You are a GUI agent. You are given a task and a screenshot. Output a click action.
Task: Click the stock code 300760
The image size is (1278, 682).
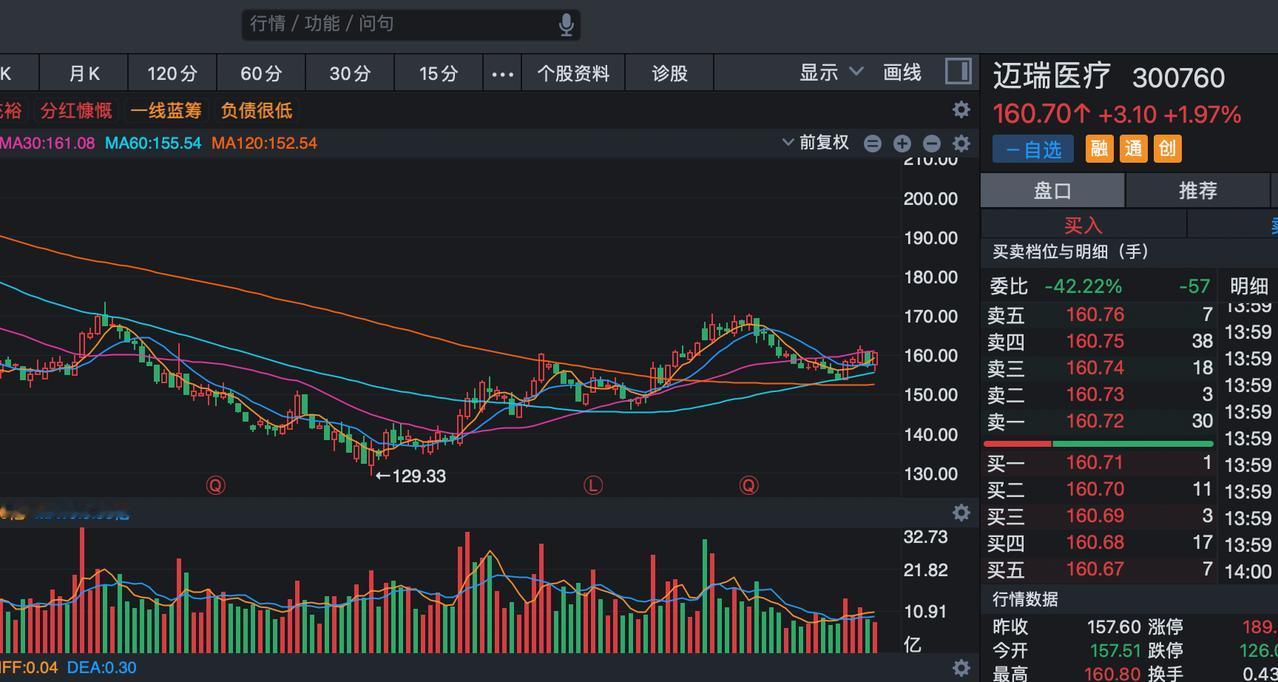[1178, 78]
